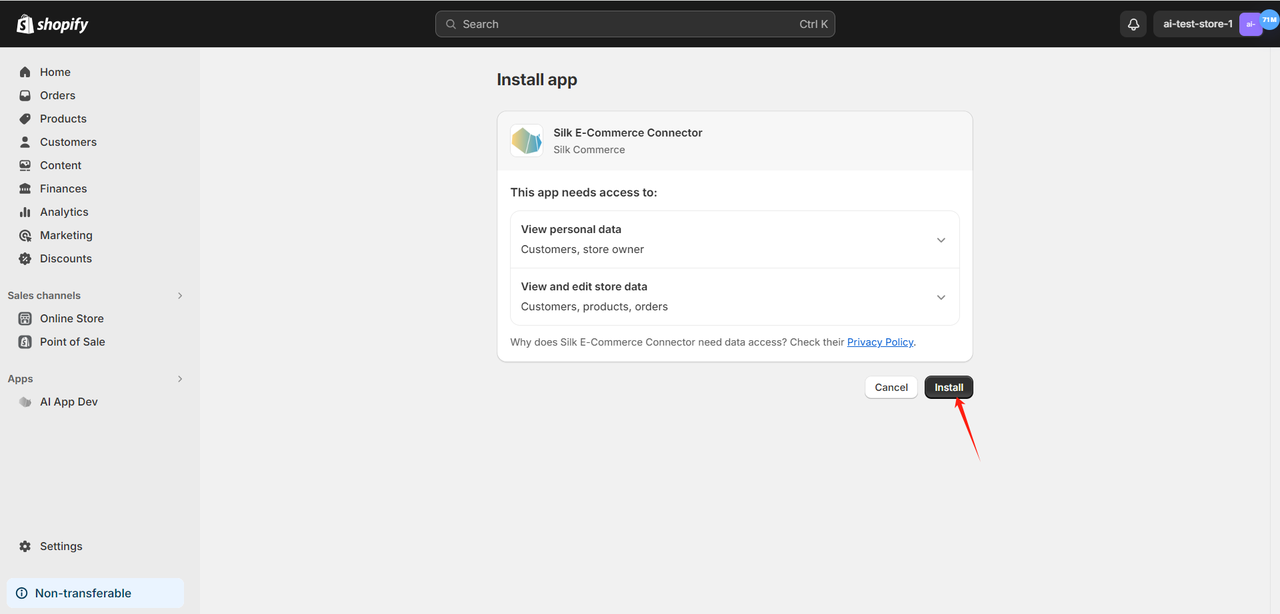Expand the Apps section chevron
This screenshot has width=1280, height=614.
pyautogui.click(x=180, y=379)
